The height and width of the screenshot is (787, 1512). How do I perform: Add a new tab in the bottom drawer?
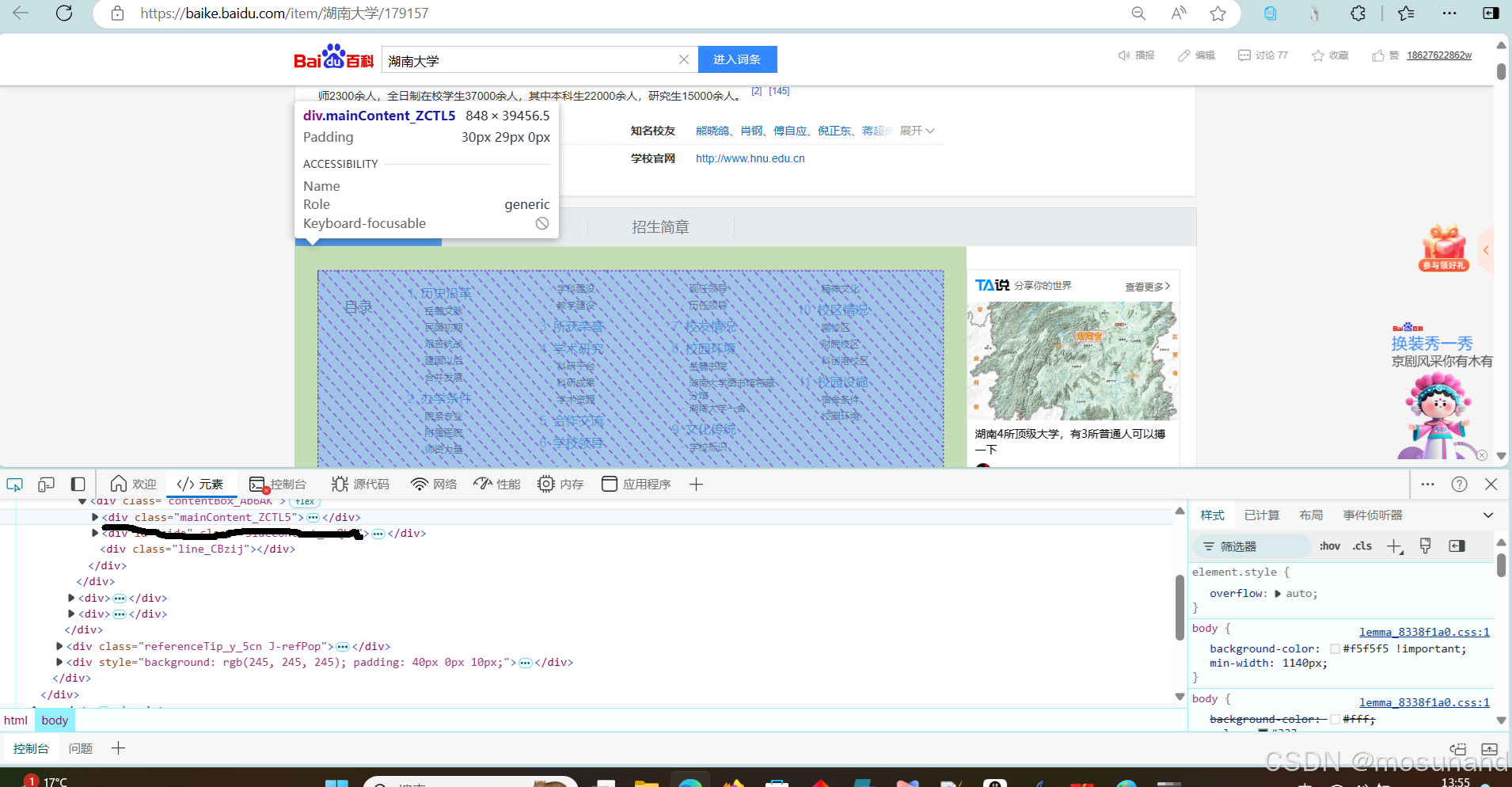[x=118, y=748]
